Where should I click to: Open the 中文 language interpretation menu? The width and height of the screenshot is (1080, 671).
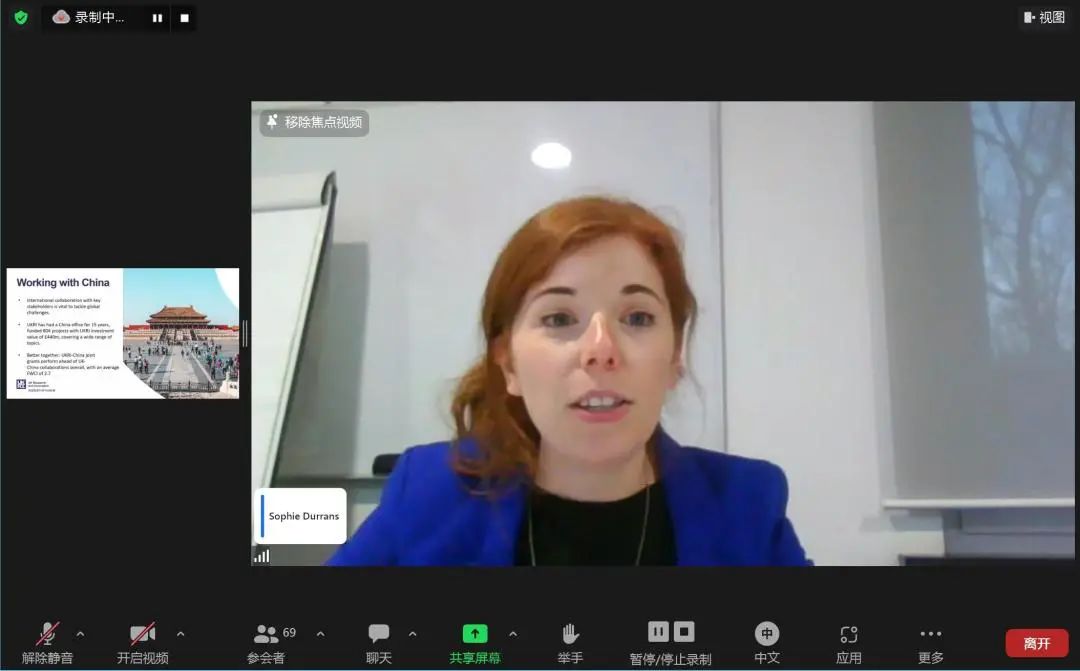767,642
